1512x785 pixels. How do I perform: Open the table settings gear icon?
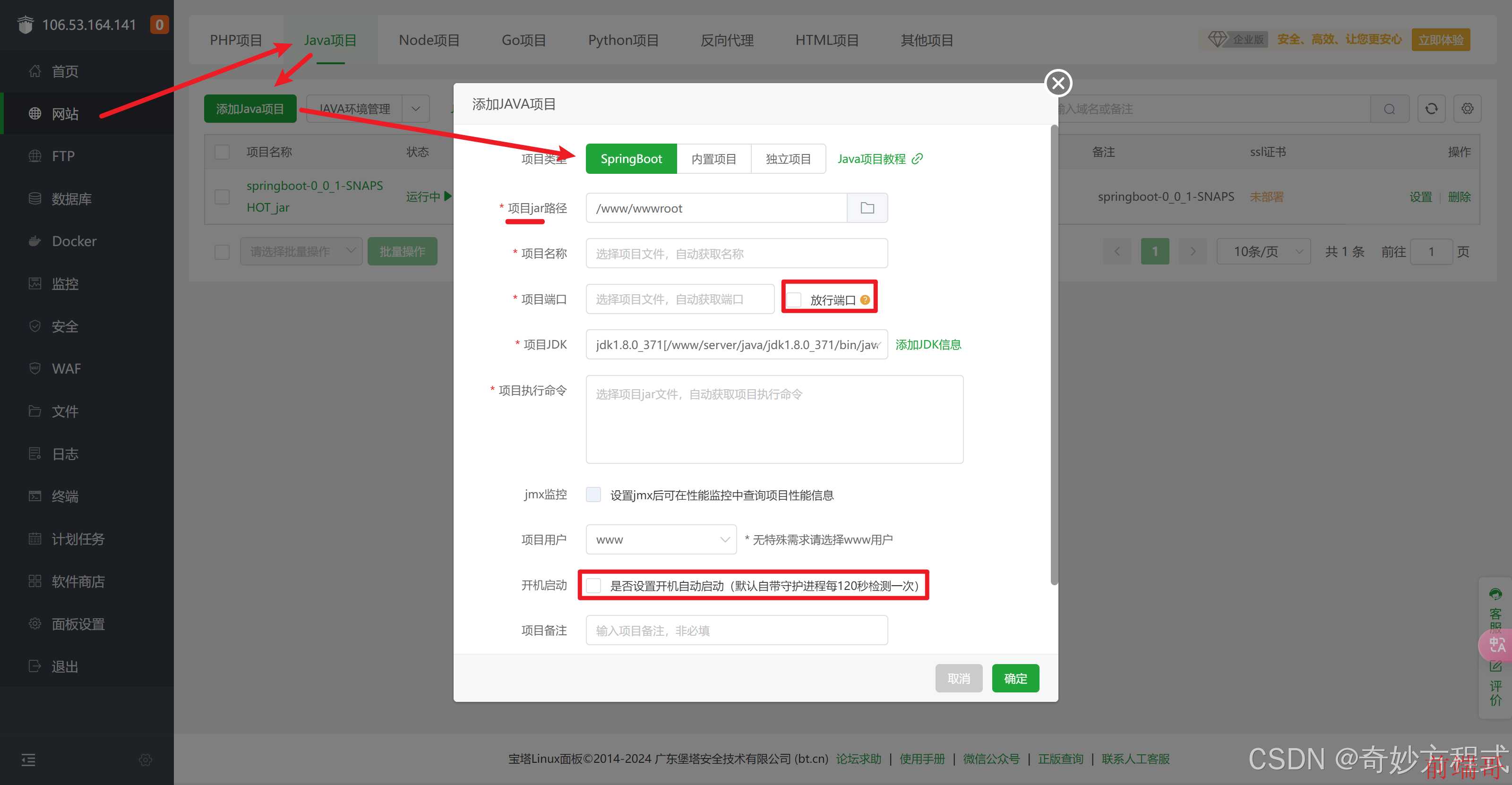[1468, 109]
